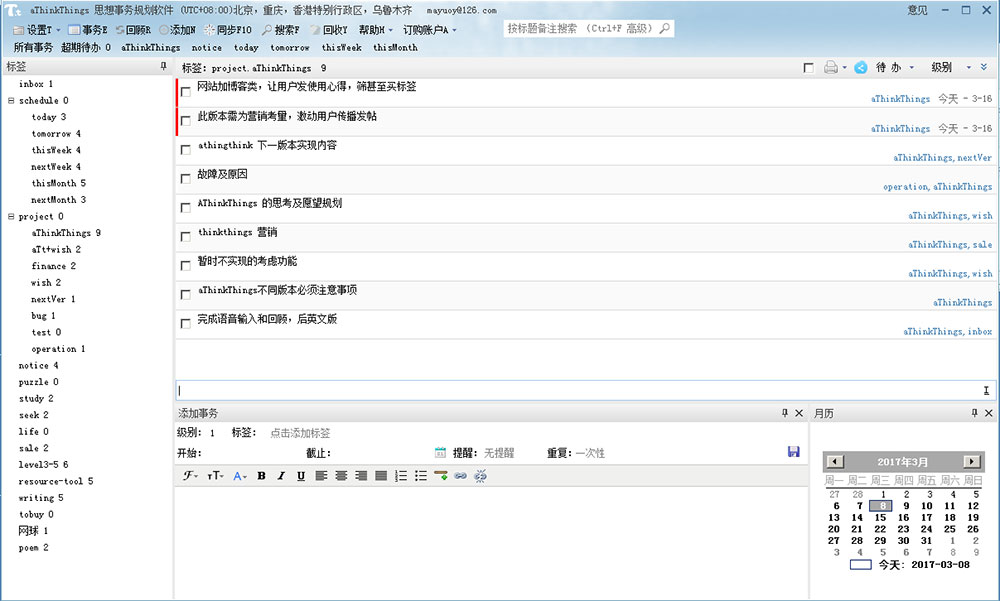1000x601 pixels.
Task: Pin the 标签 tags panel
Action: (x=163, y=66)
